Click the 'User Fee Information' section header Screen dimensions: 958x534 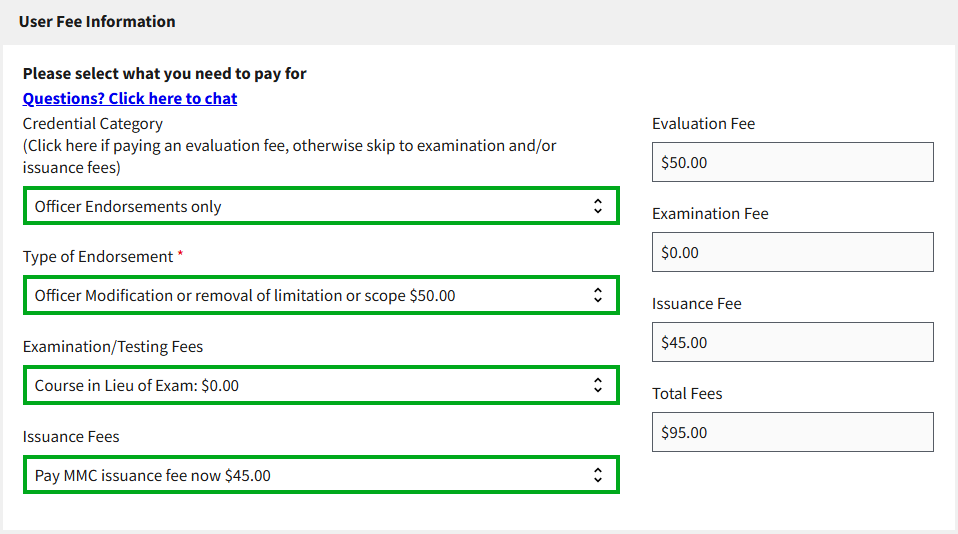[97, 21]
